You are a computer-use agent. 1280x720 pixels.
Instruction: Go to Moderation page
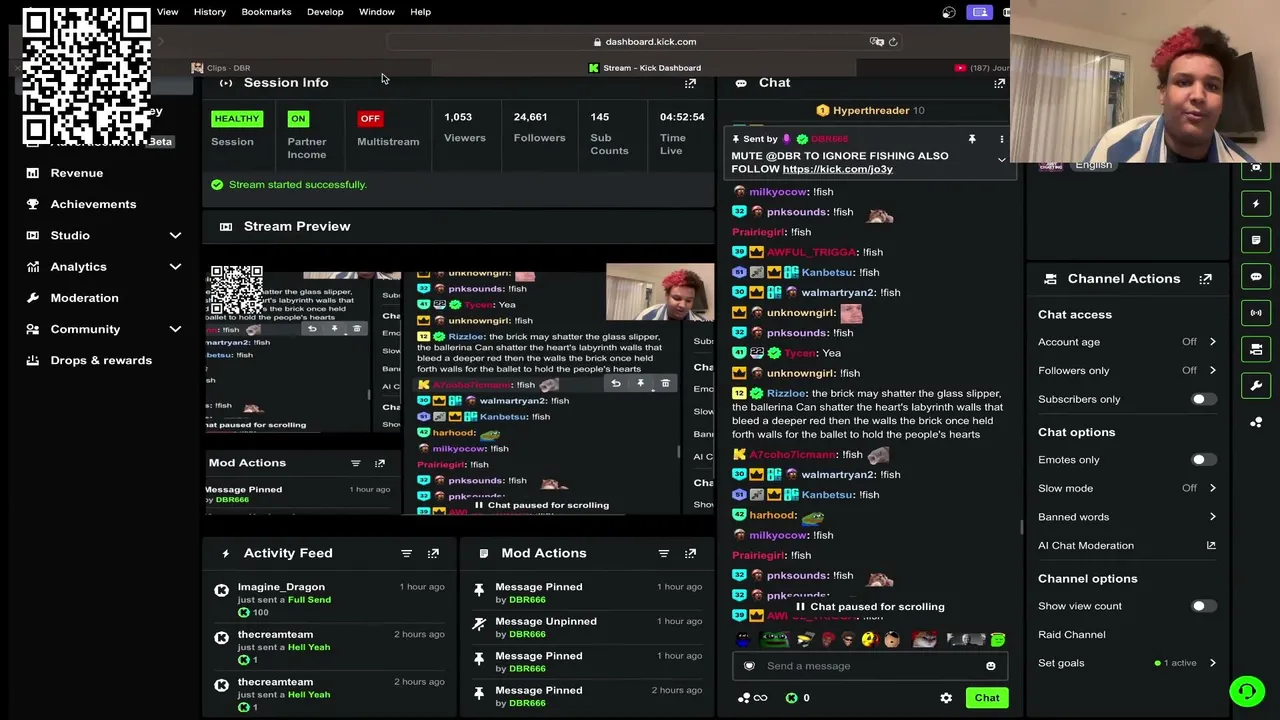click(84, 298)
